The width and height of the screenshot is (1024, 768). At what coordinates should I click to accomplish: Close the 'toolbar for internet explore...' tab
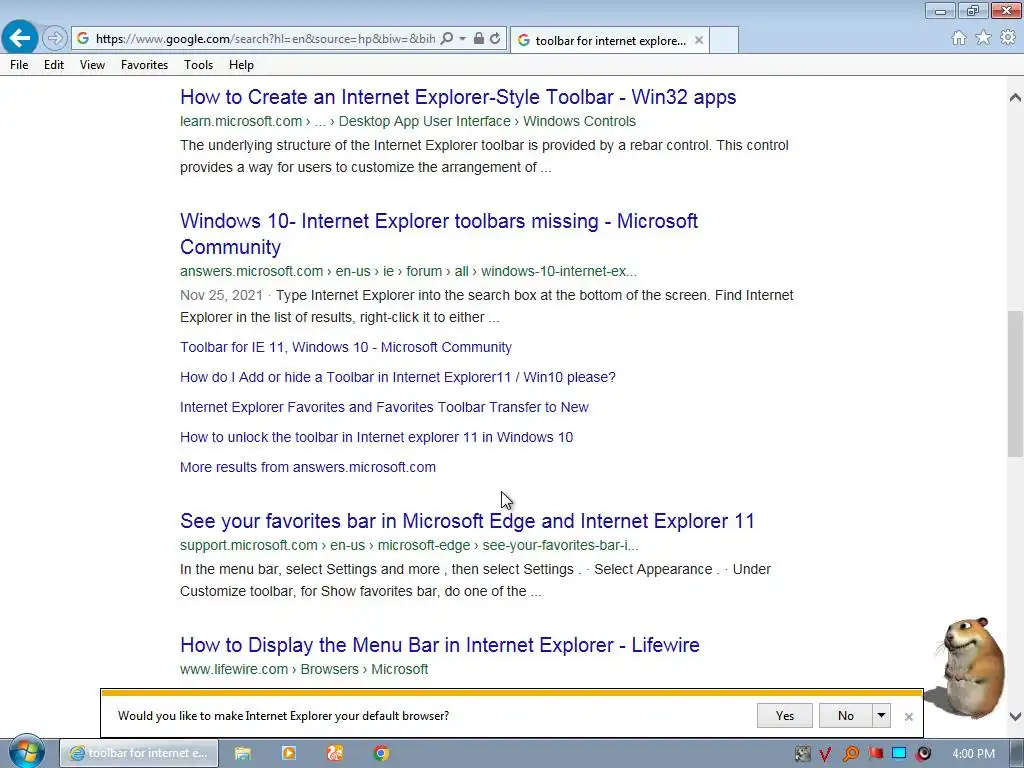(x=699, y=40)
